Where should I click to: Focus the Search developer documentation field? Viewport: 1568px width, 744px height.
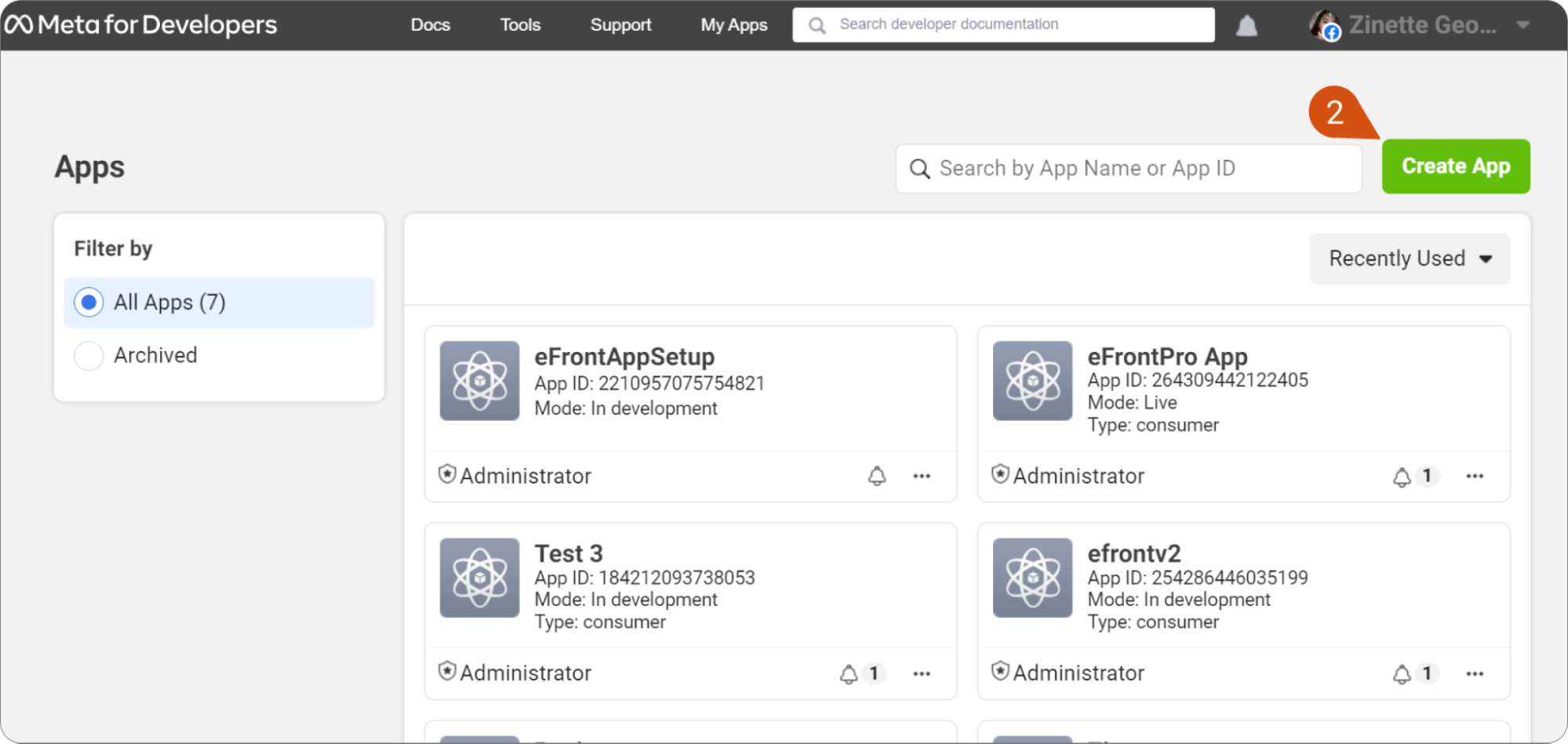1003,25
